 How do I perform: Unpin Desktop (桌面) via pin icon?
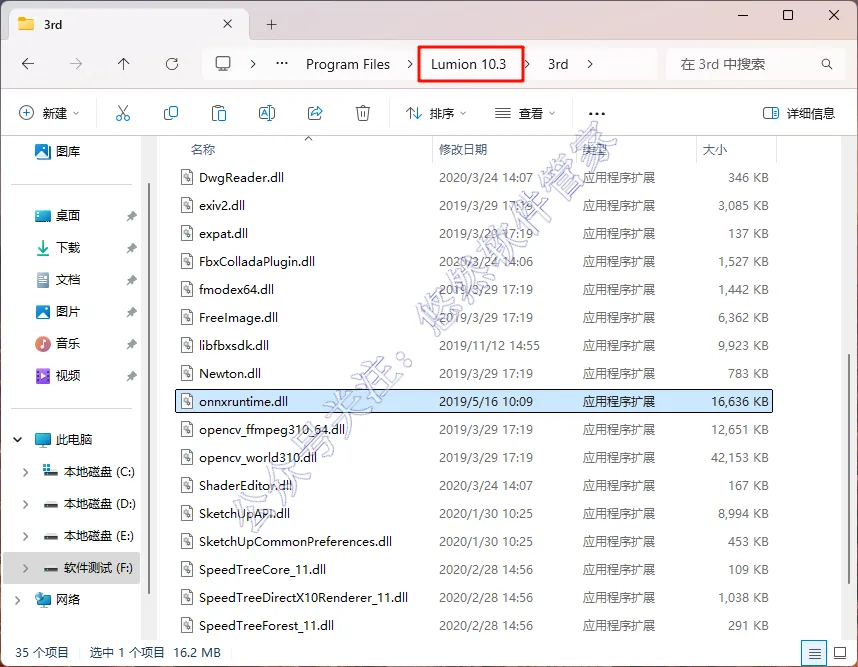coord(131,216)
